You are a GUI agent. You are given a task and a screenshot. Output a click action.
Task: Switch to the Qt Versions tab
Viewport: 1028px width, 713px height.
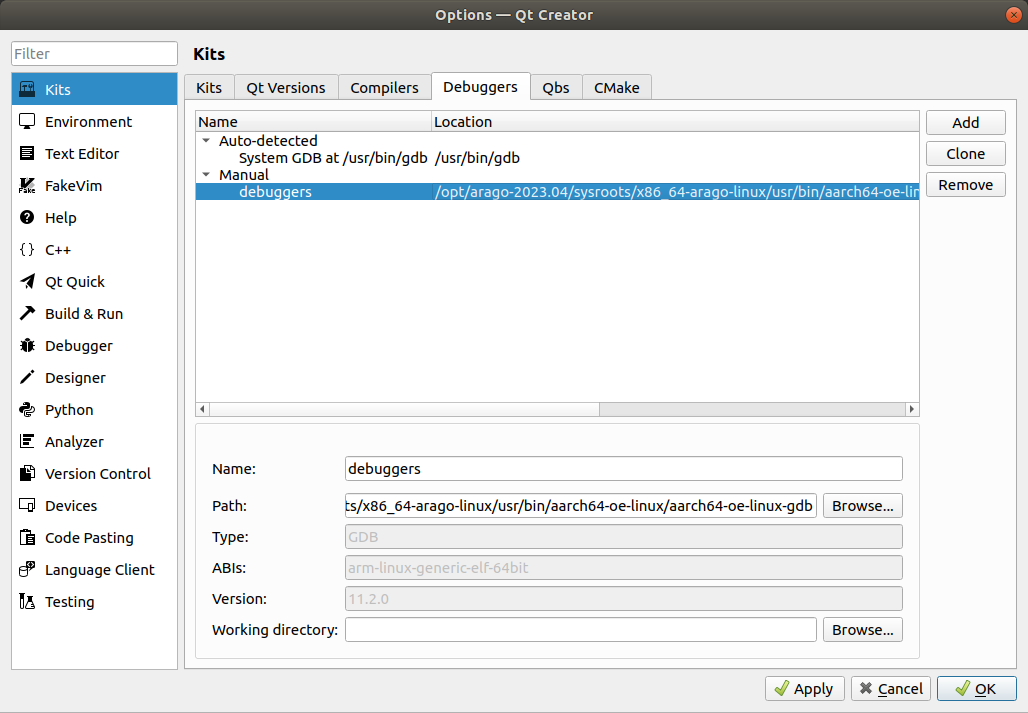286,88
